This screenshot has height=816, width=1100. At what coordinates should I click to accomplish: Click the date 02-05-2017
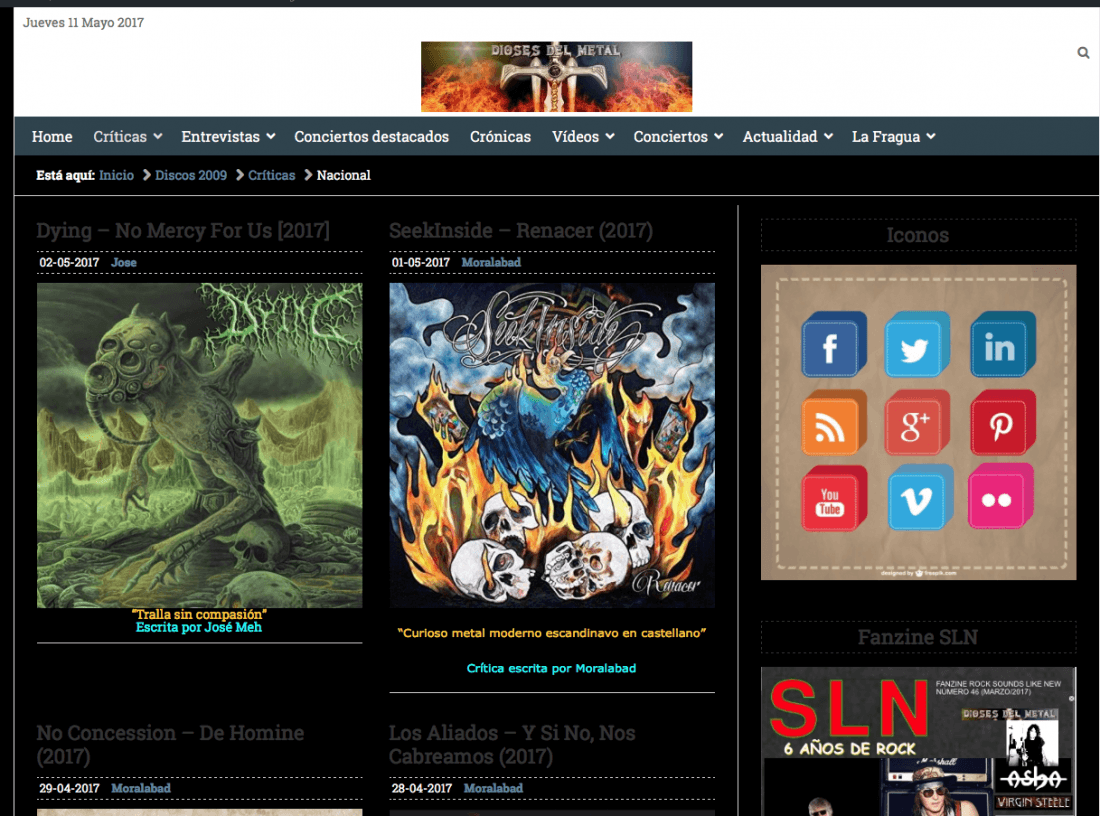pos(69,262)
